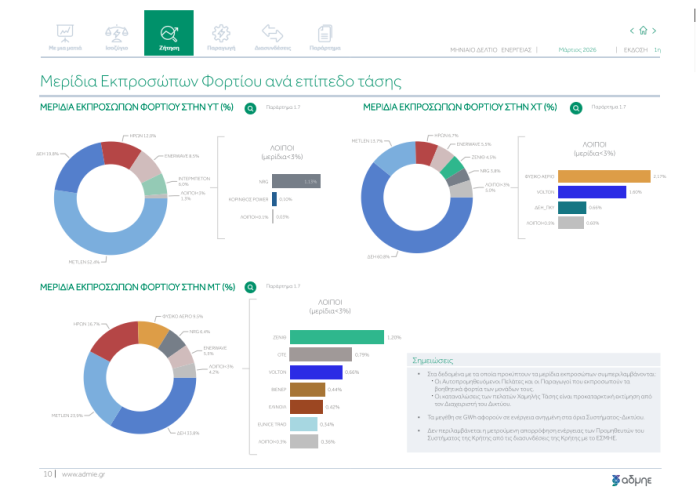Click magnifier icon next to ΜΤ chart title

(x=252, y=287)
